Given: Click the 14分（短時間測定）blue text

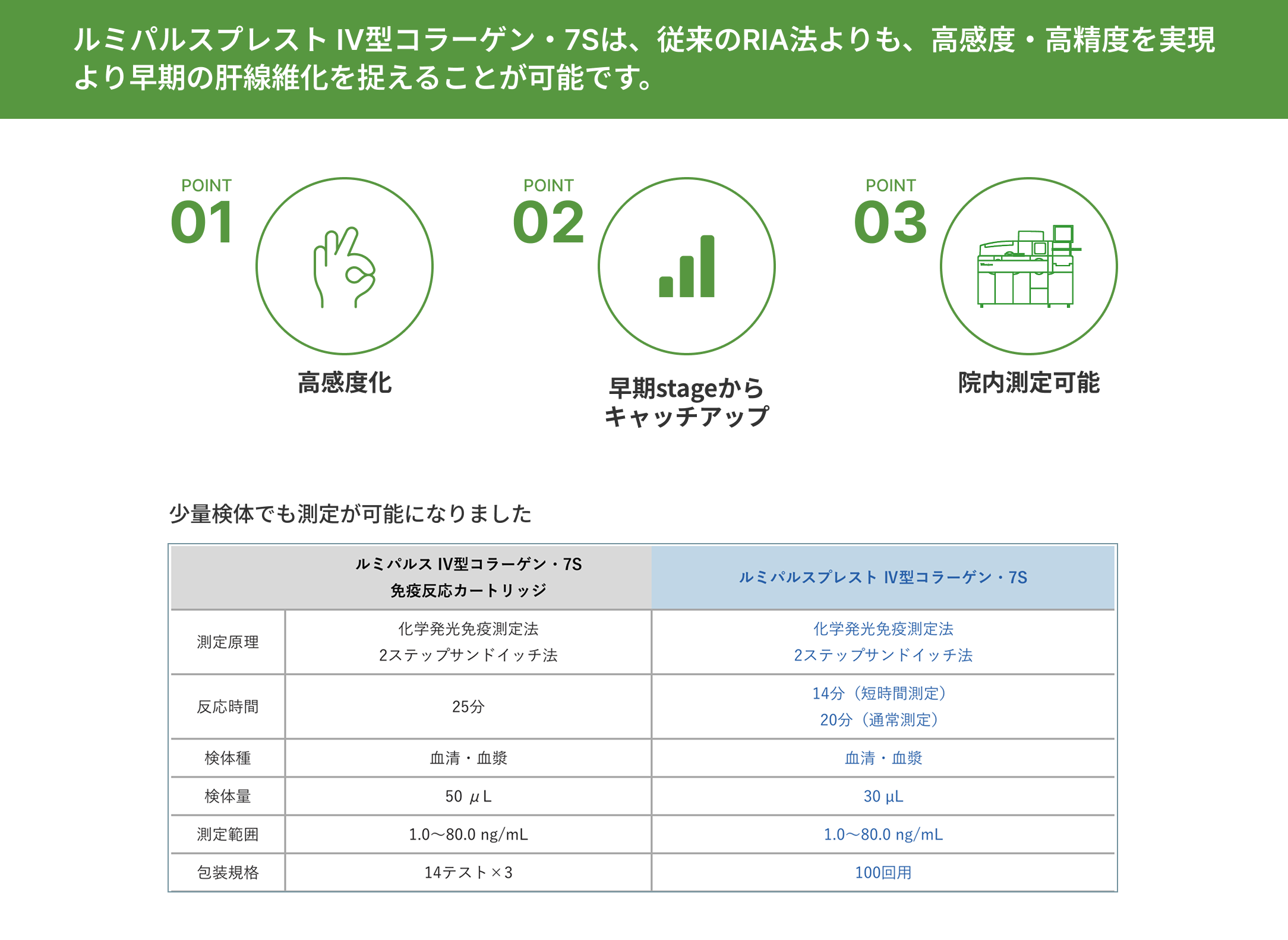Looking at the screenshot, I should coord(883,693).
